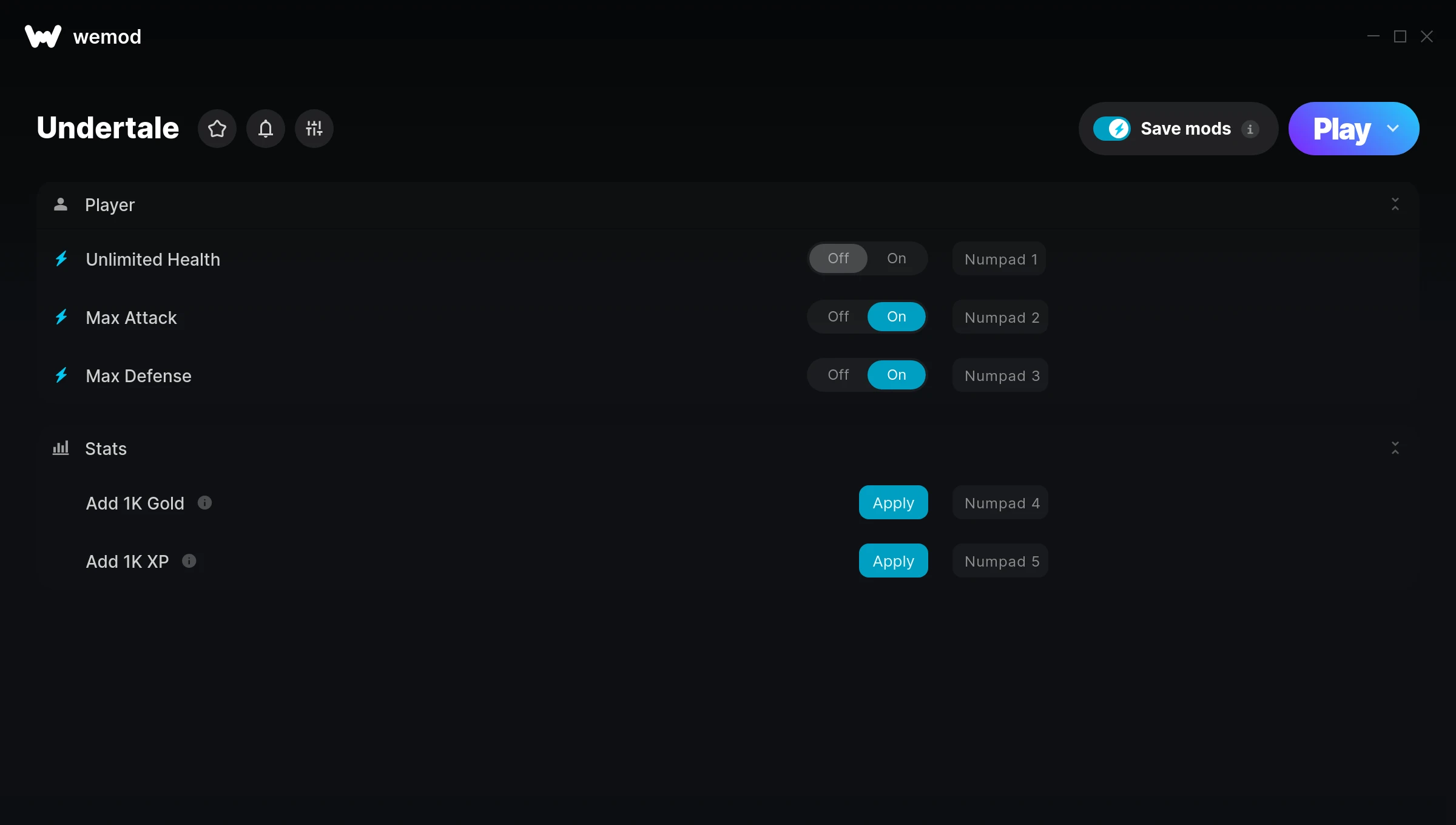Click the WeMod logo icon
Image resolution: width=1456 pixels, height=825 pixels.
coord(42,36)
